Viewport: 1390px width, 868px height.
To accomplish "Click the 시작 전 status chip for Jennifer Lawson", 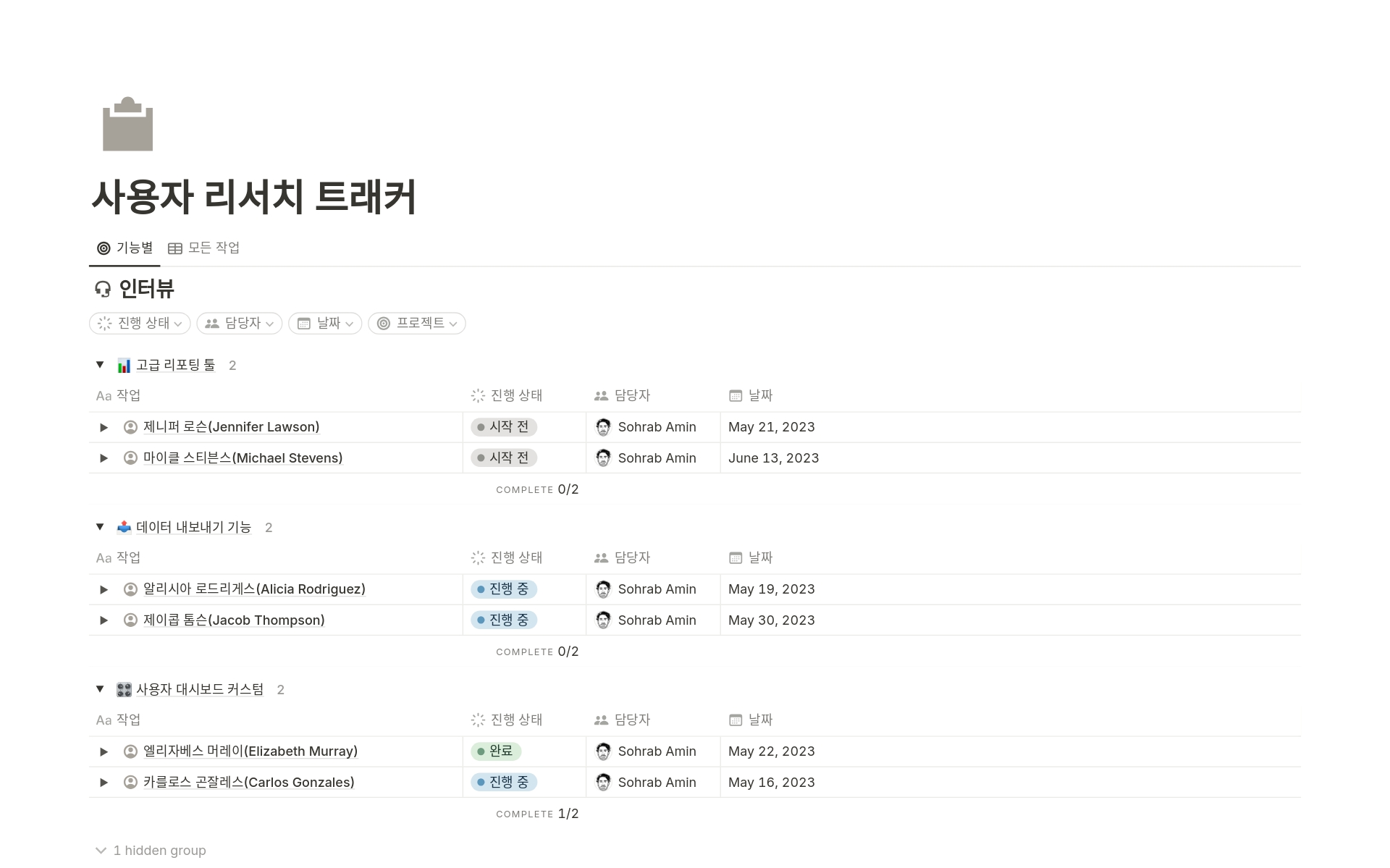I will [x=504, y=427].
